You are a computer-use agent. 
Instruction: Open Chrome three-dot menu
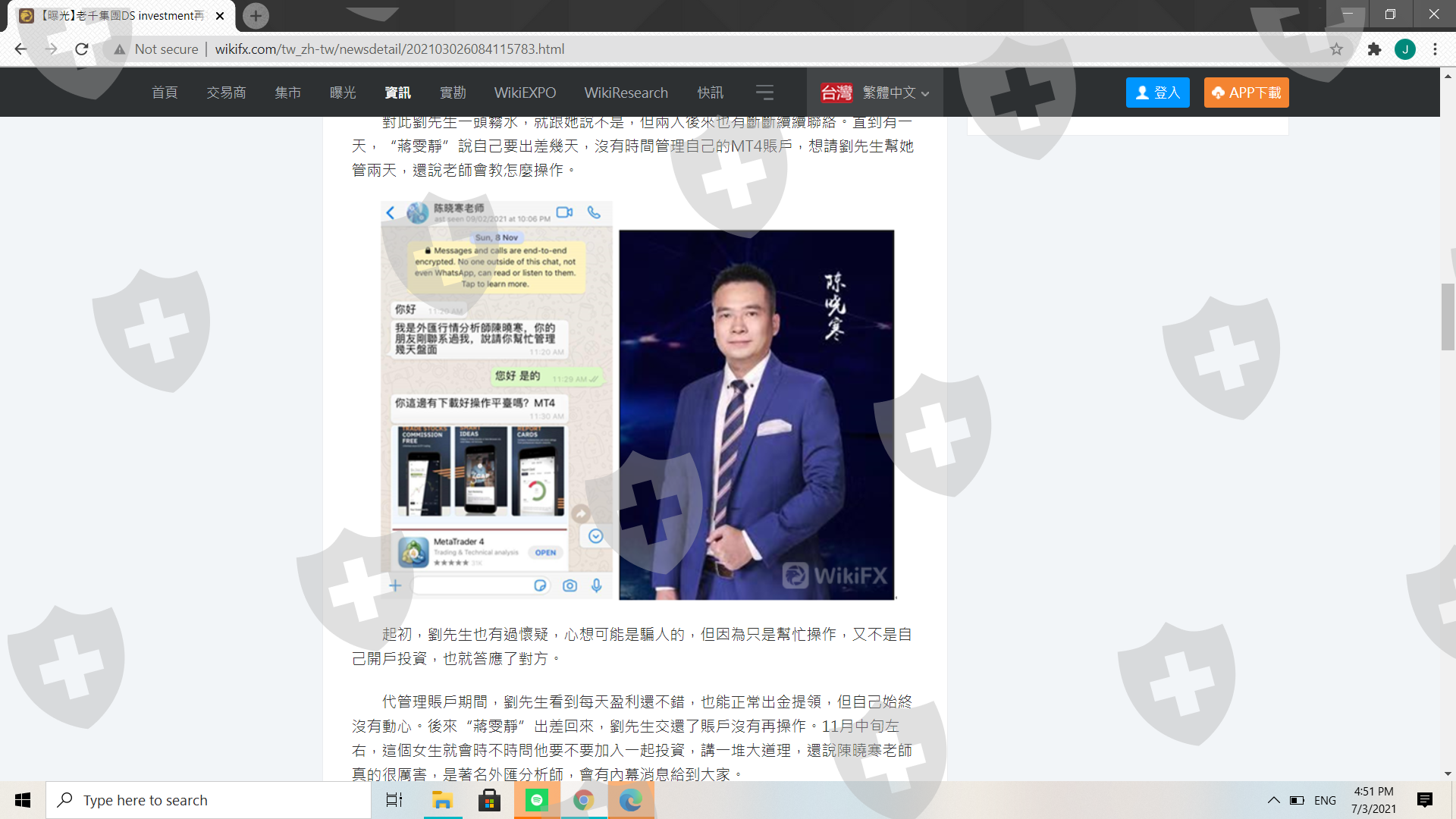[x=1435, y=49]
